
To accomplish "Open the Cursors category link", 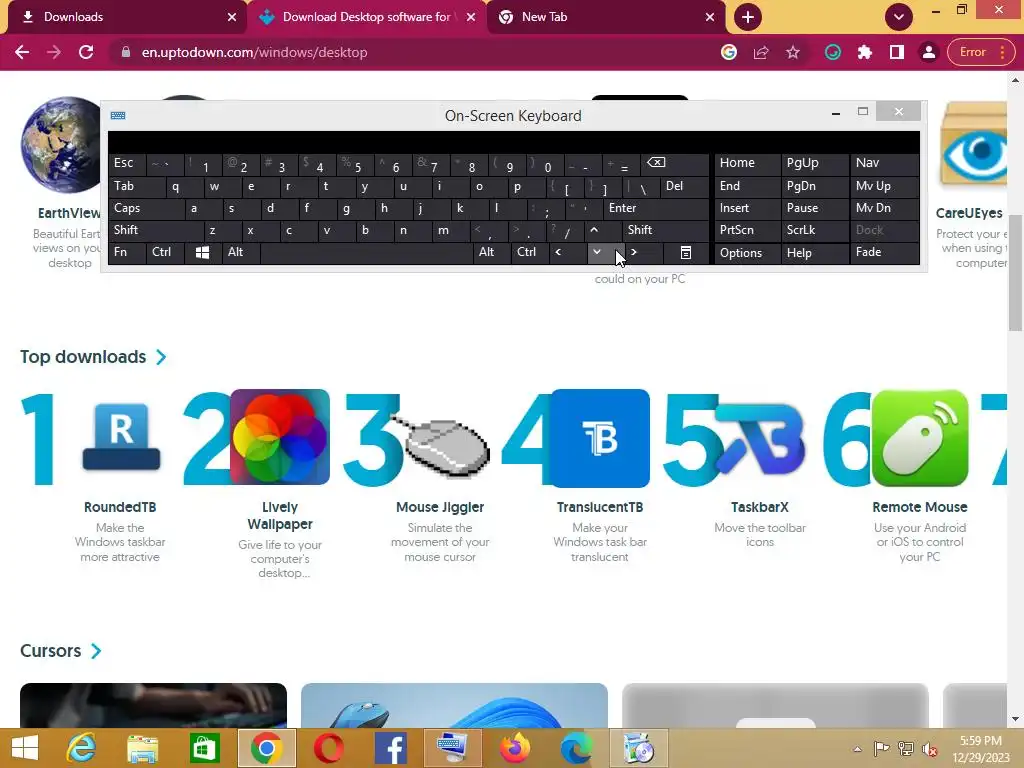I will 50,651.
